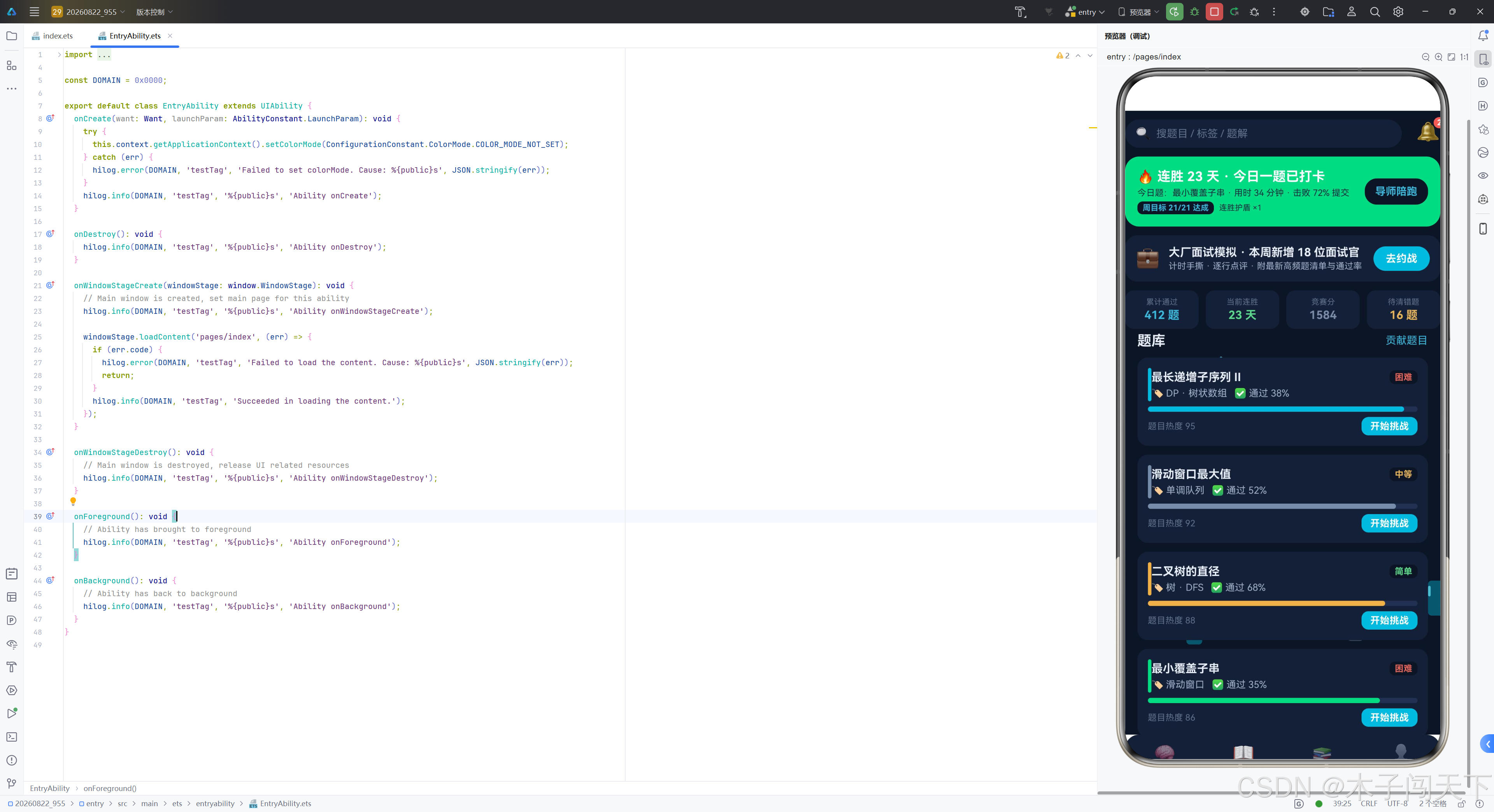Click 开始挑战 for 二叉树的直径

point(1389,620)
